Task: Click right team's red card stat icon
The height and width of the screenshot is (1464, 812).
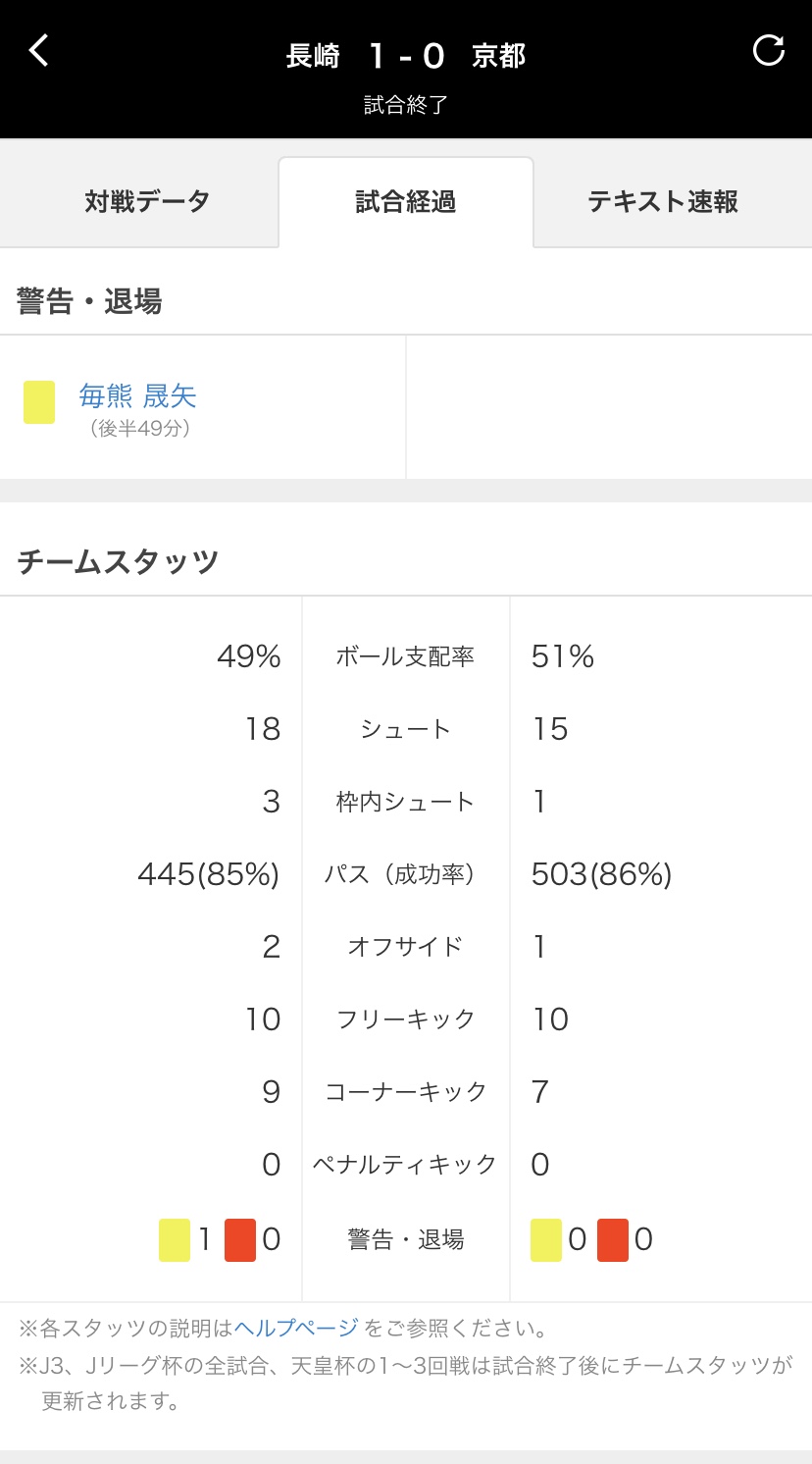Action: pyautogui.click(x=613, y=1239)
